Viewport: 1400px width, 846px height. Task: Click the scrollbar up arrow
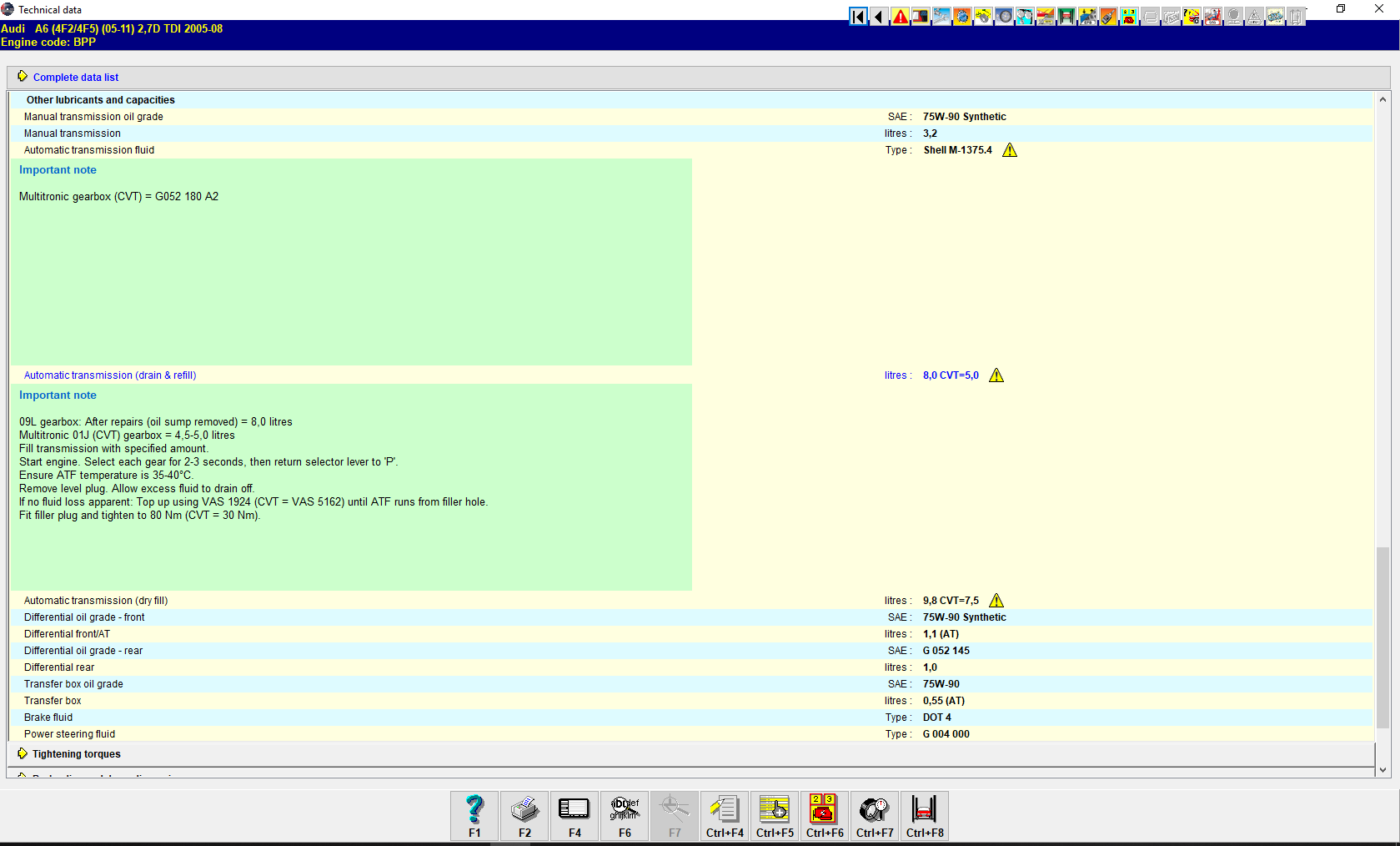coord(1382,99)
